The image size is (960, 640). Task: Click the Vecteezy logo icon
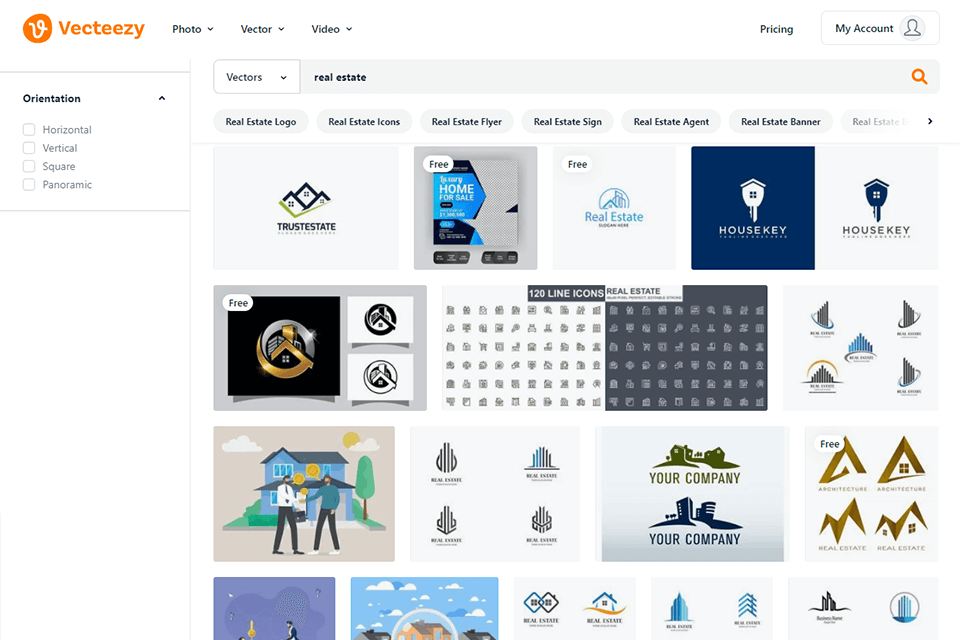[x=37, y=29]
